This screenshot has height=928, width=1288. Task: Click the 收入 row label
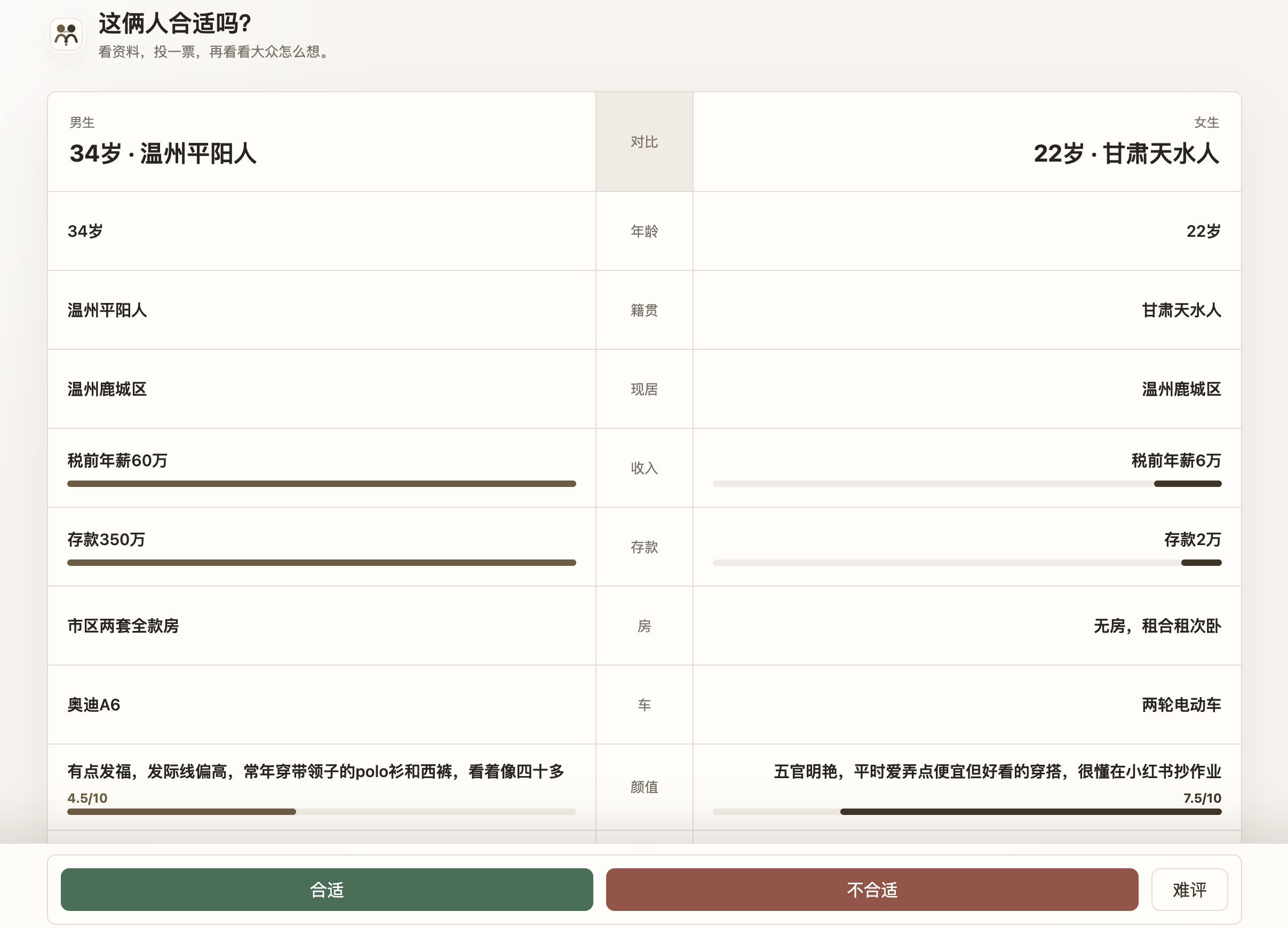click(644, 468)
